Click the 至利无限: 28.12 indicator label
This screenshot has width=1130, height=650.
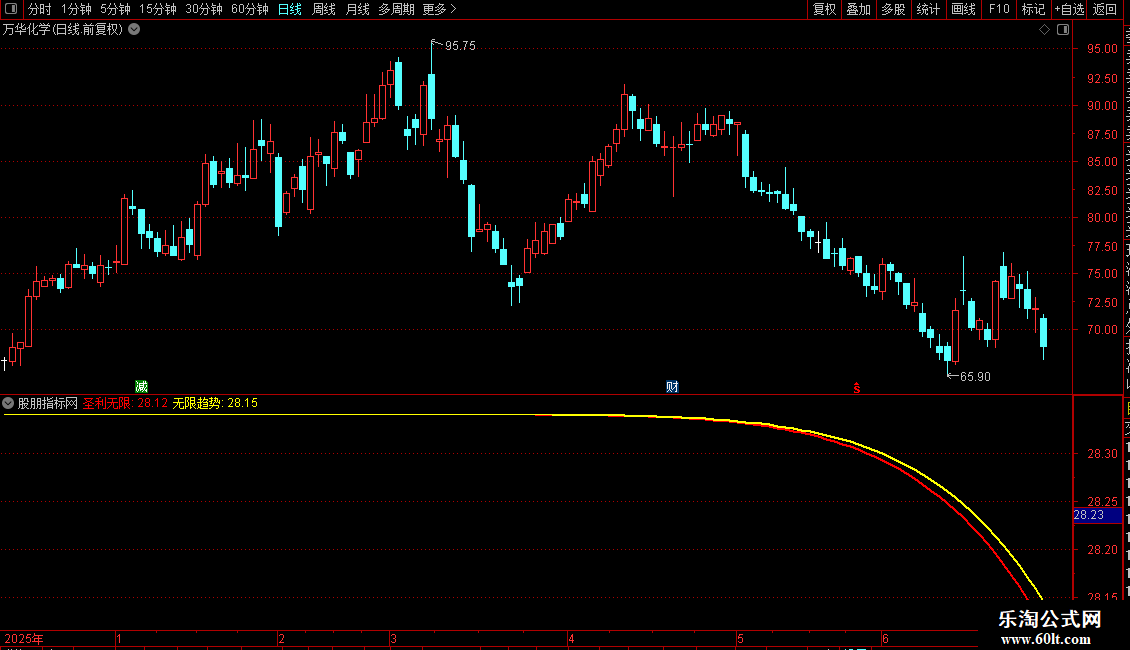[125, 404]
